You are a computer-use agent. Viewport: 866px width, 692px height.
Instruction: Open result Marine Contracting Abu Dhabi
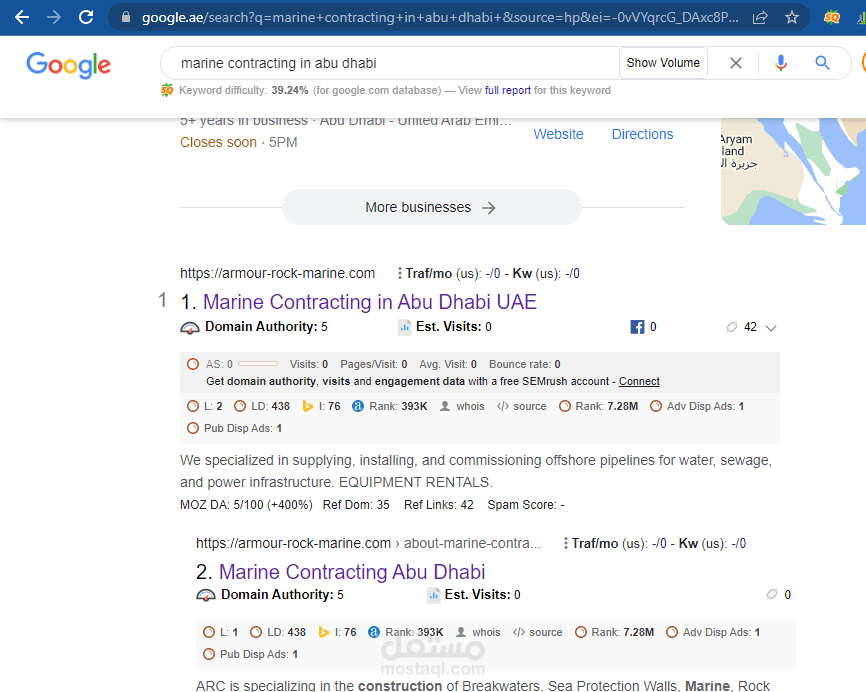click(352, 572)
